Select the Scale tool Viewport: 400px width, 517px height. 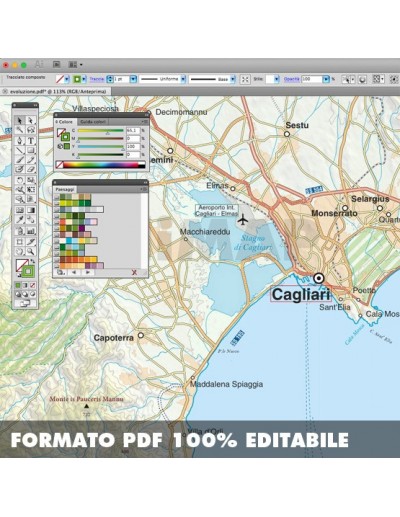(30, 180)
